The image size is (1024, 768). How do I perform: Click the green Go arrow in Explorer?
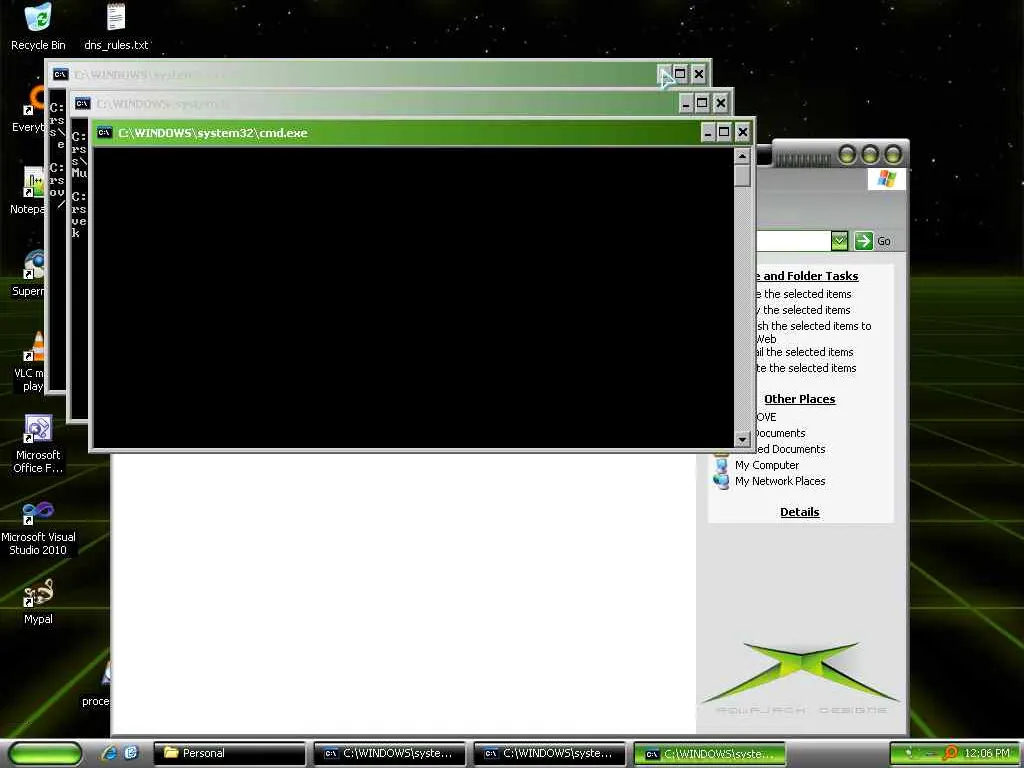[863, 241]
